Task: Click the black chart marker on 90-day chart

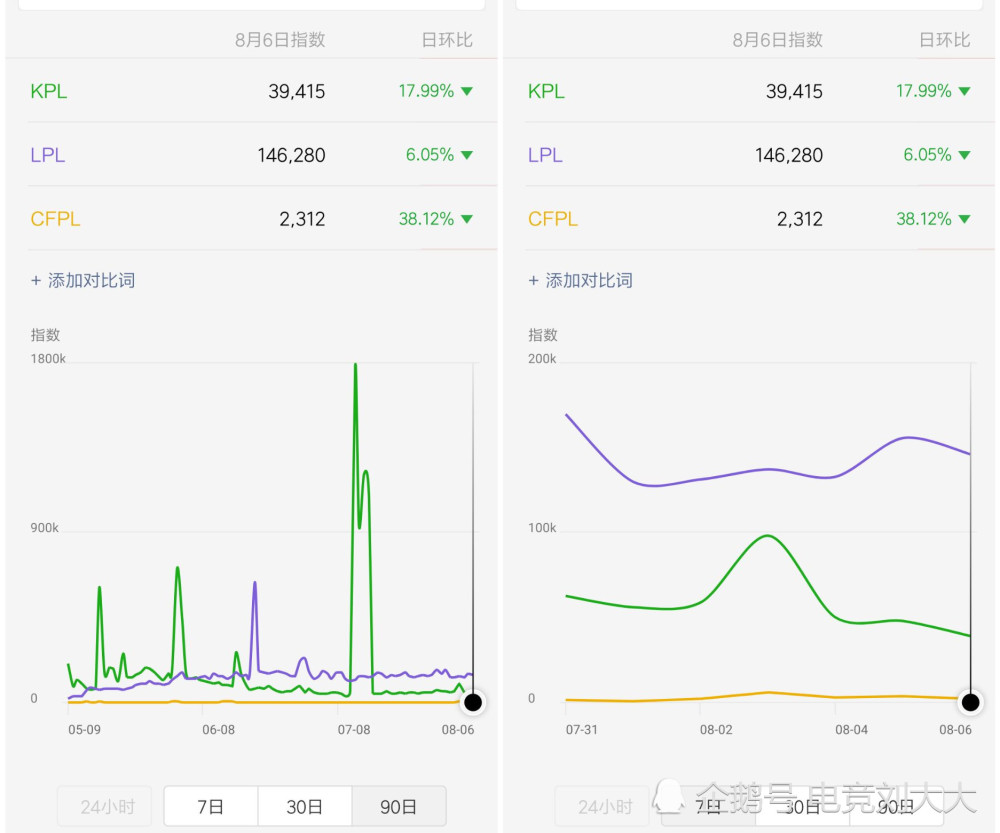Action: pos(473,702)
